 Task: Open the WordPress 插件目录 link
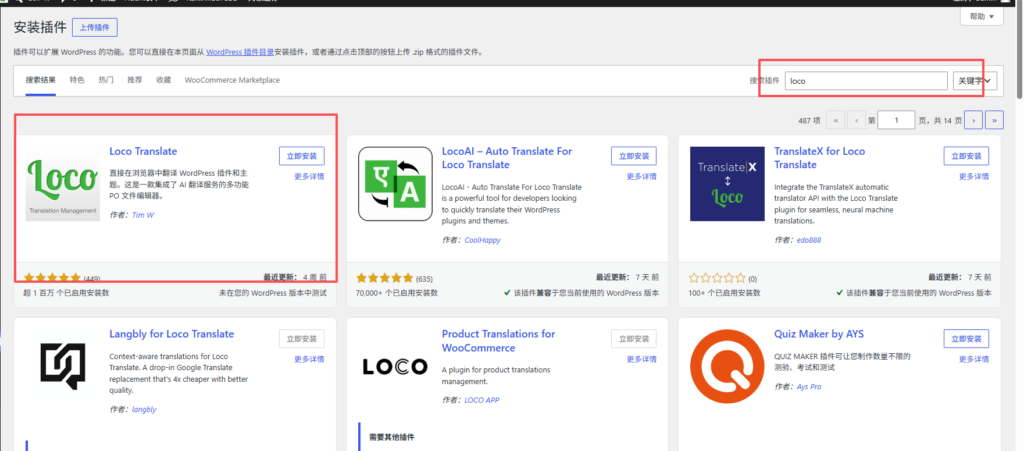tap(240, 52)
